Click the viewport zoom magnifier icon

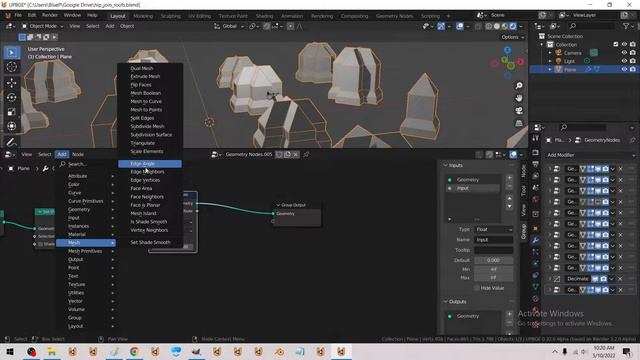pyautogui.click(x=519, y=85)
